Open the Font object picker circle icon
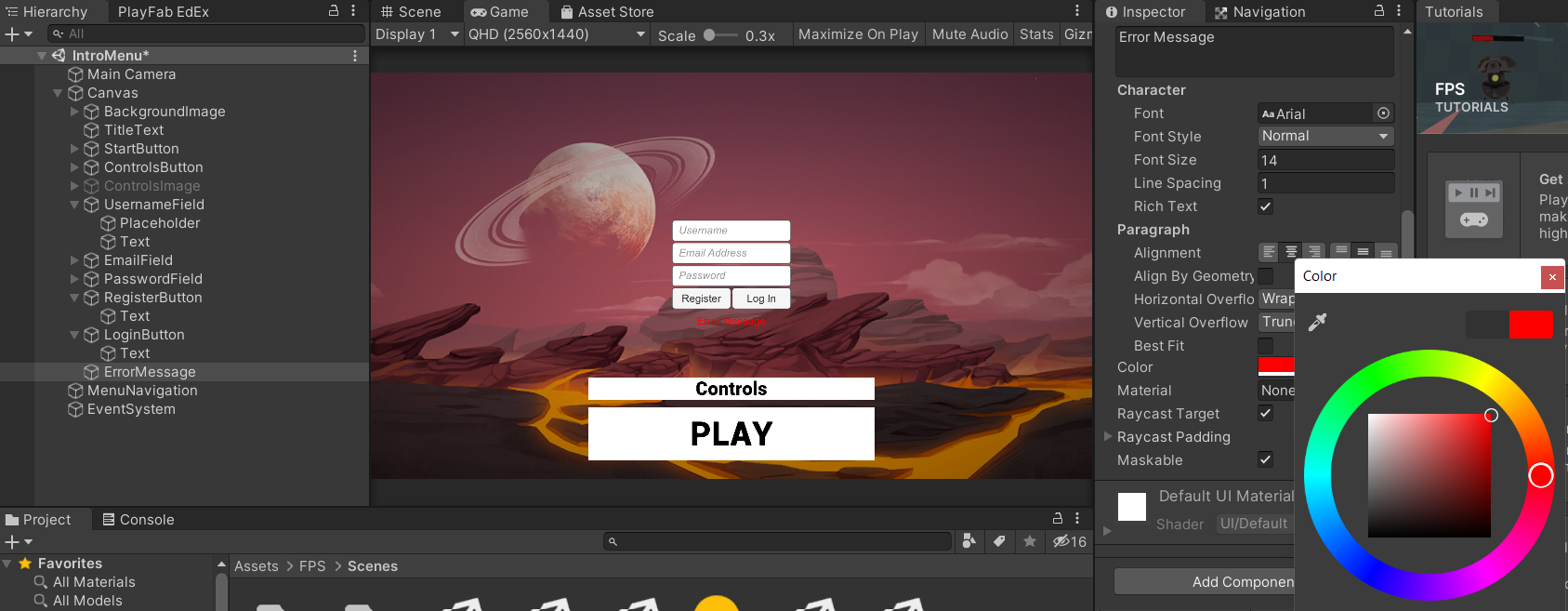 [1383, 113]
